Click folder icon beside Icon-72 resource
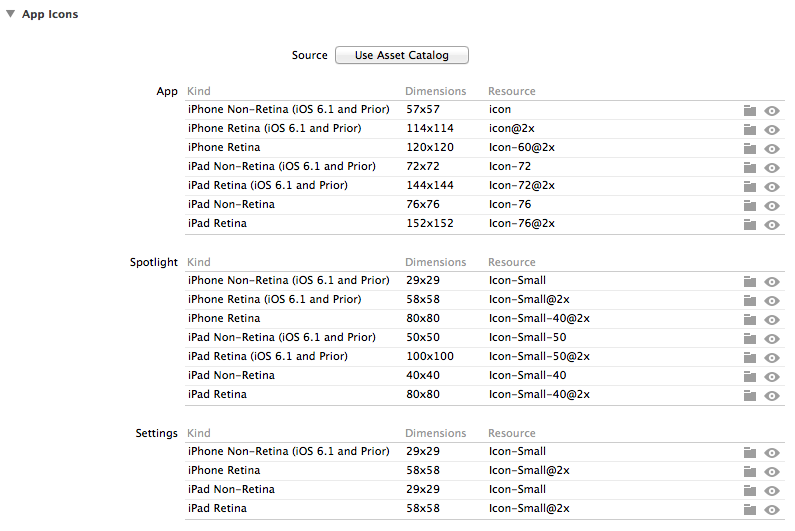Screen dimensions: 795x531 (750, 167)
